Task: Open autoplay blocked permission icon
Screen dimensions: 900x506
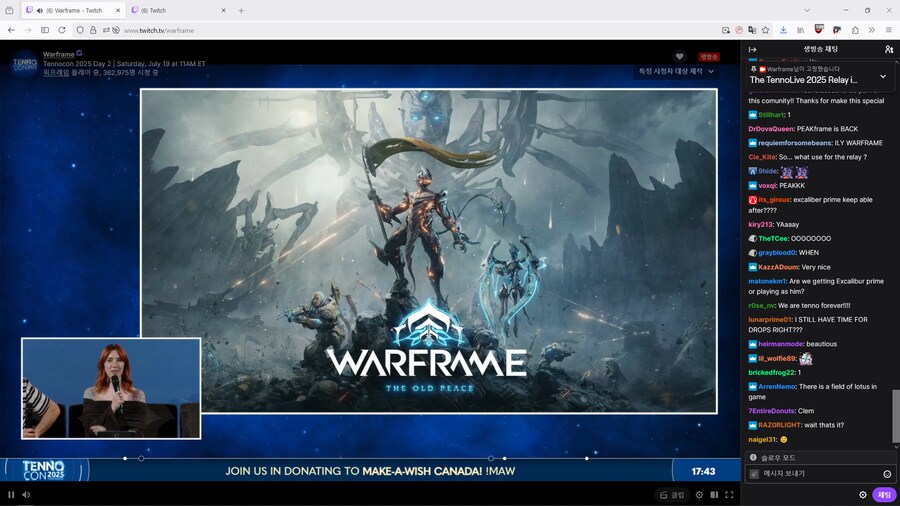Action: 116,30
